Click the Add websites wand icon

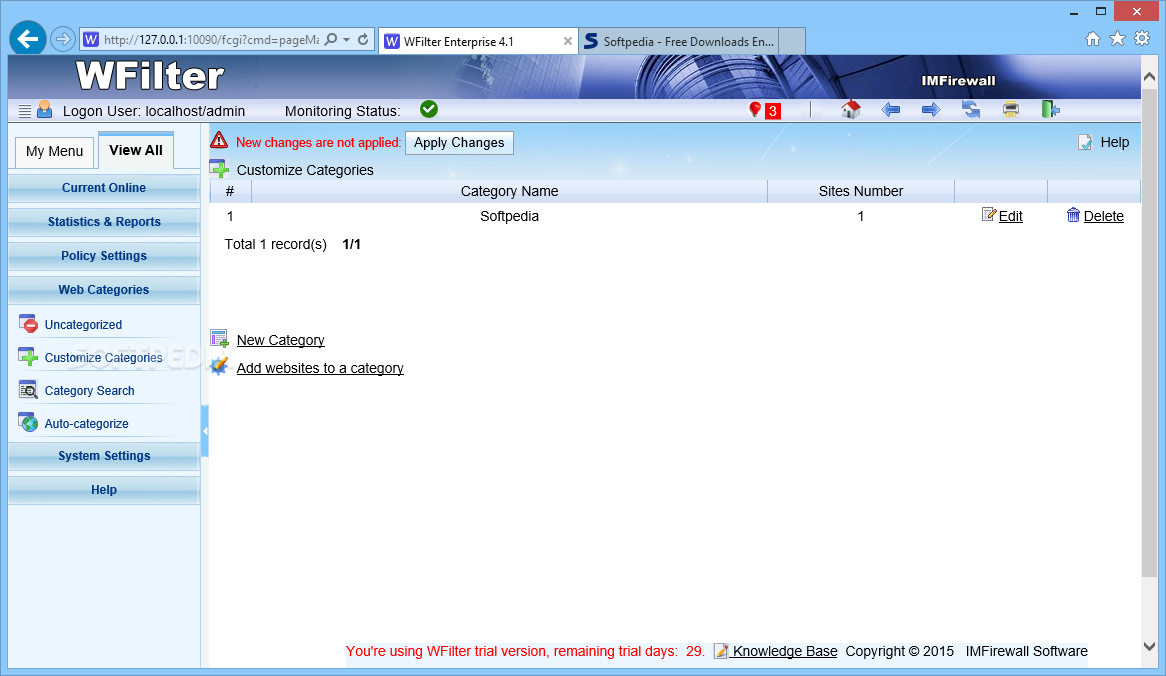pyautogui.click(x=219, y=366)
